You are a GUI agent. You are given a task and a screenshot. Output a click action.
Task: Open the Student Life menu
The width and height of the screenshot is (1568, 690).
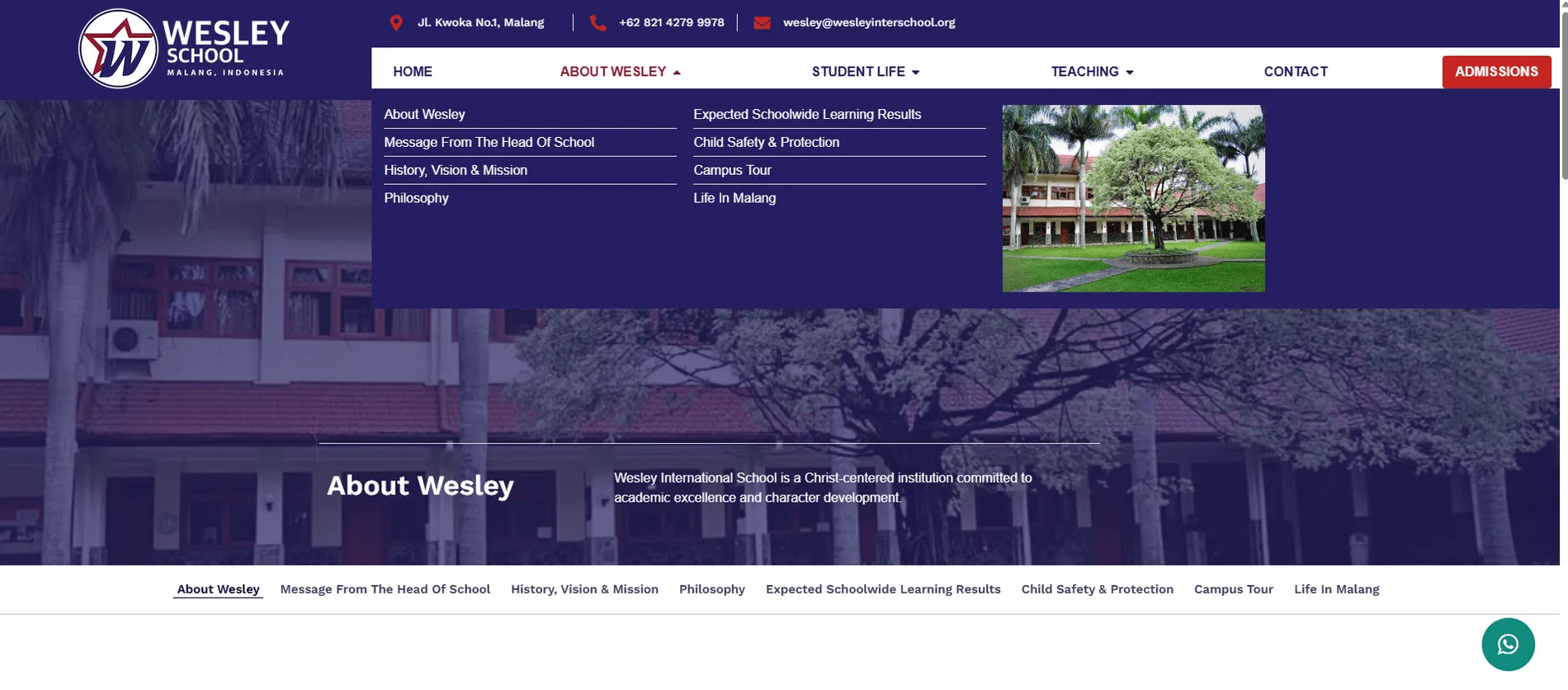pyautogui.click(x=858, y=72)
